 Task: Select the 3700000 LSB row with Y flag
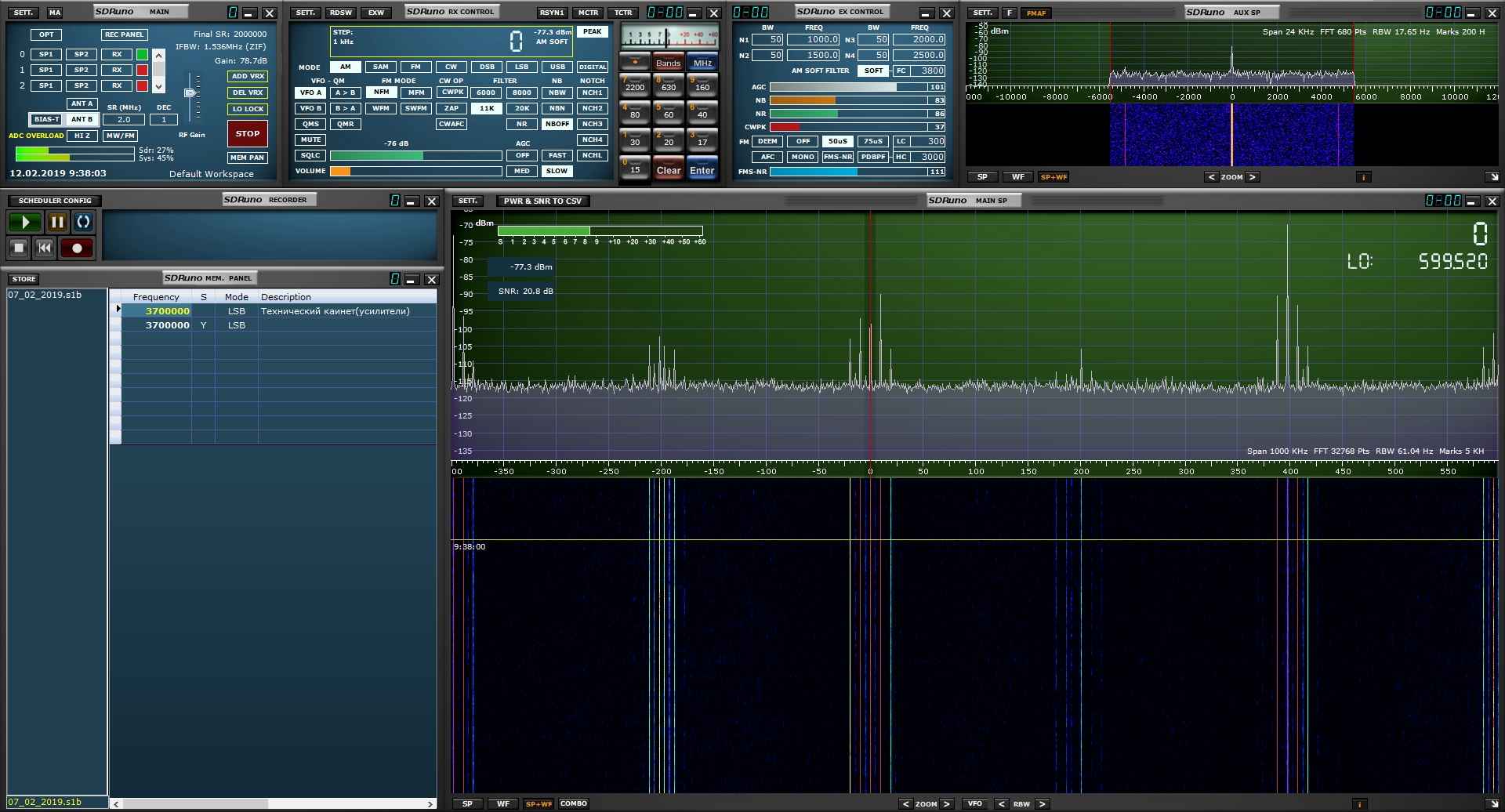point(279,325)
